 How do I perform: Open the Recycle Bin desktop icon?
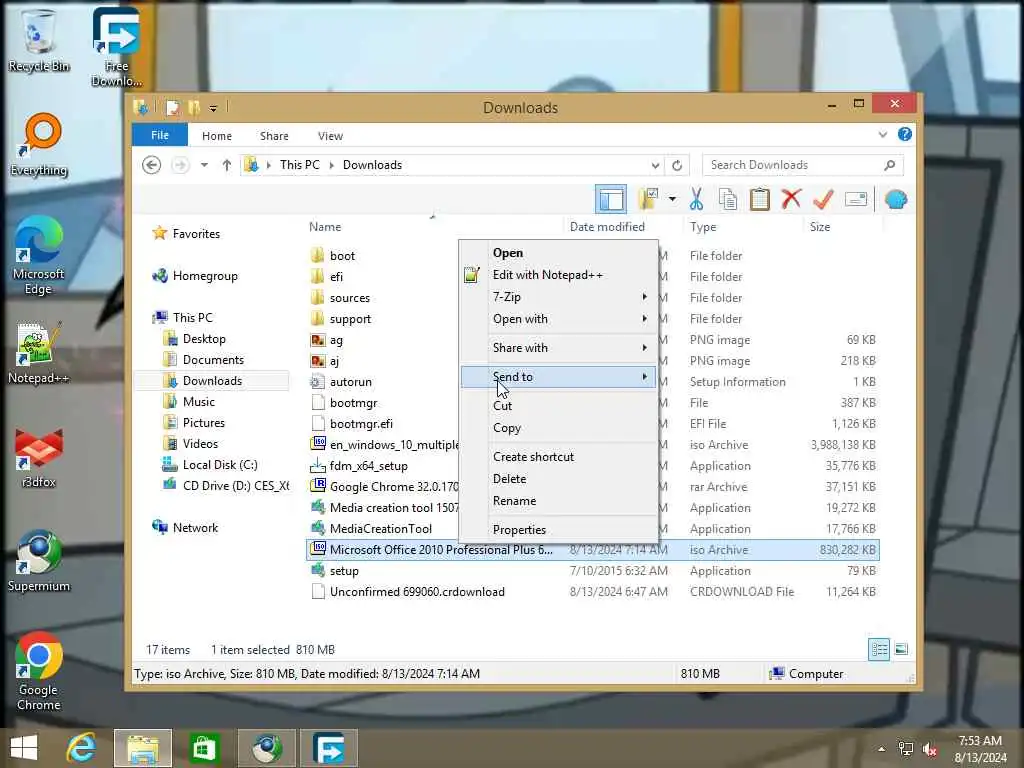tap(39, 40)
